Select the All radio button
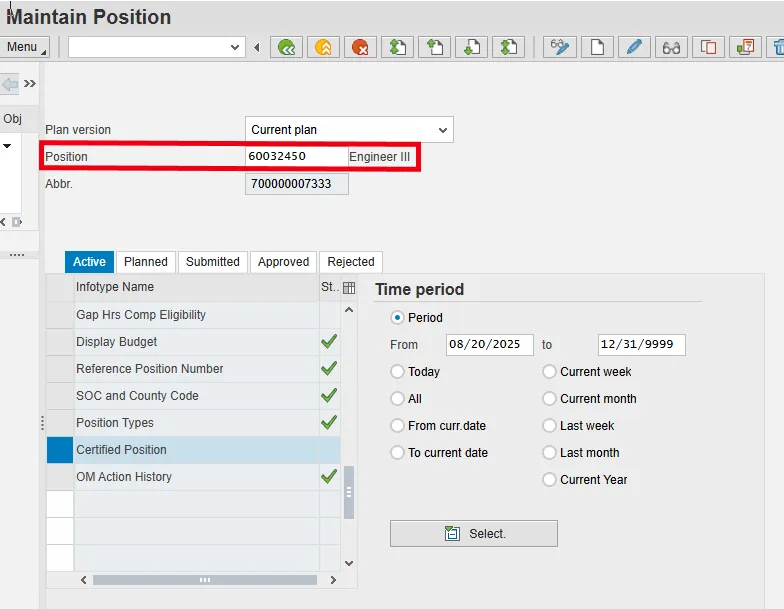 [398, 398]
